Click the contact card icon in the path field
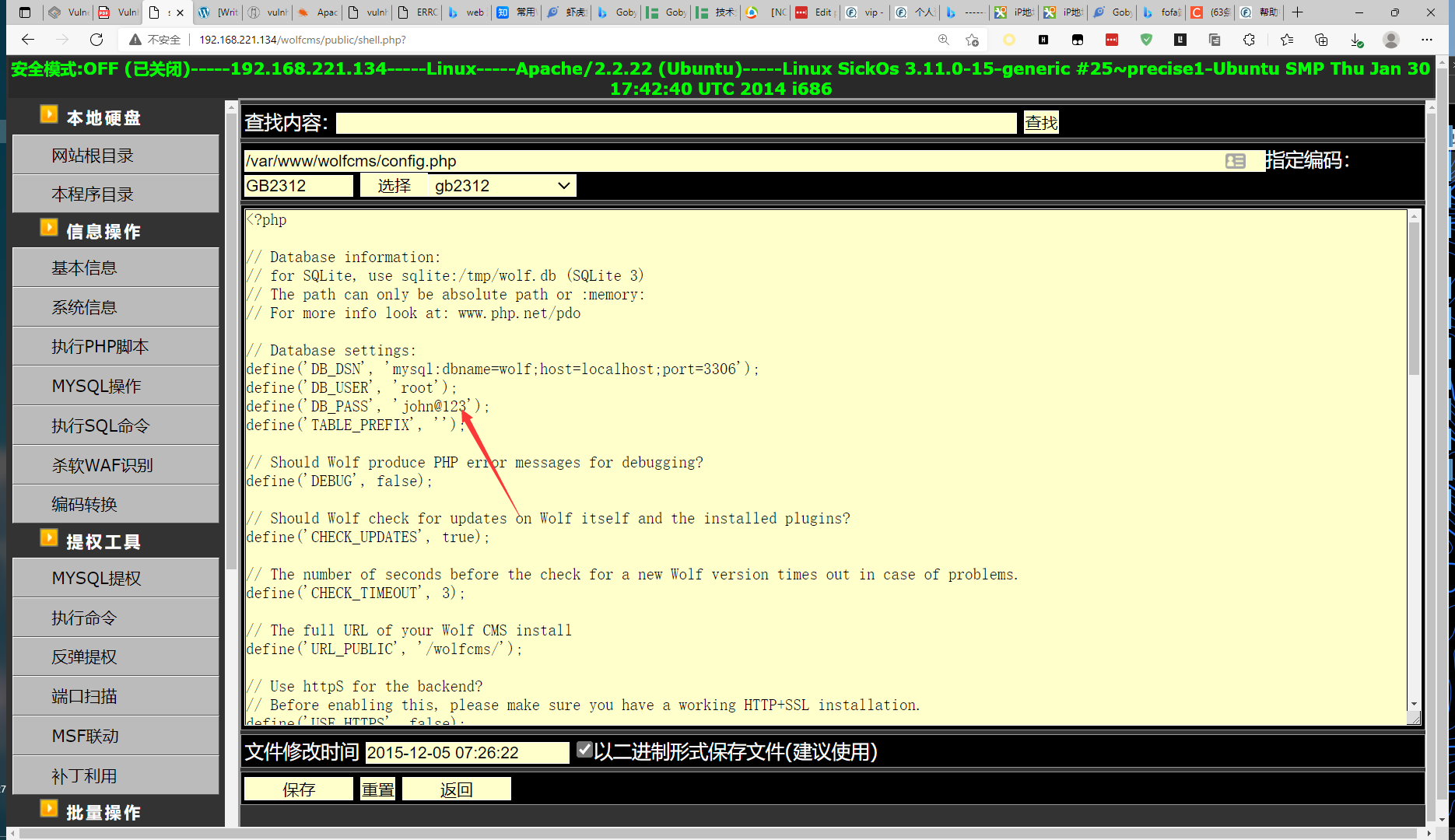This screenshot has width=1455, height=840. 1235,161
